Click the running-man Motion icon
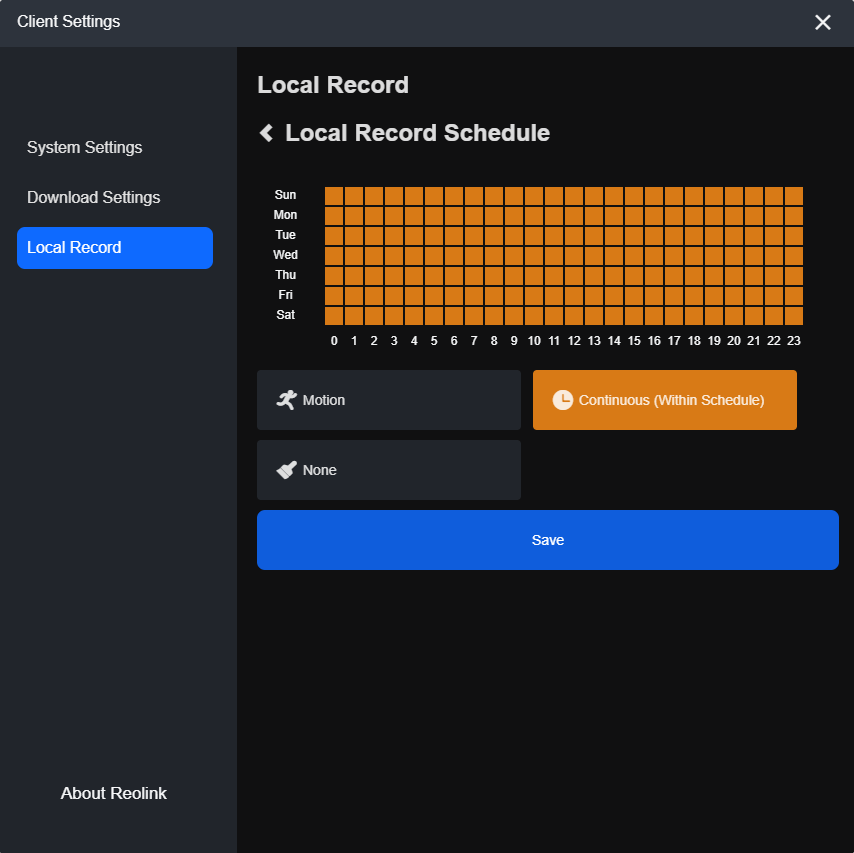This screenshot has width=854, height=853. coord(286,400)
